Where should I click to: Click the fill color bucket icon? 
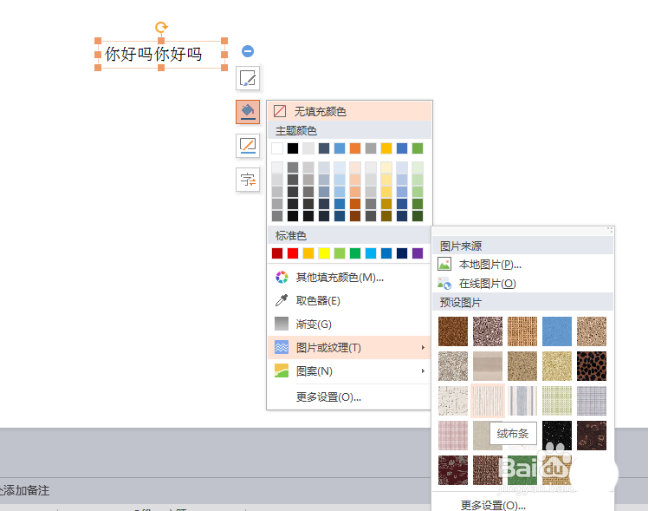pos(248,112)
